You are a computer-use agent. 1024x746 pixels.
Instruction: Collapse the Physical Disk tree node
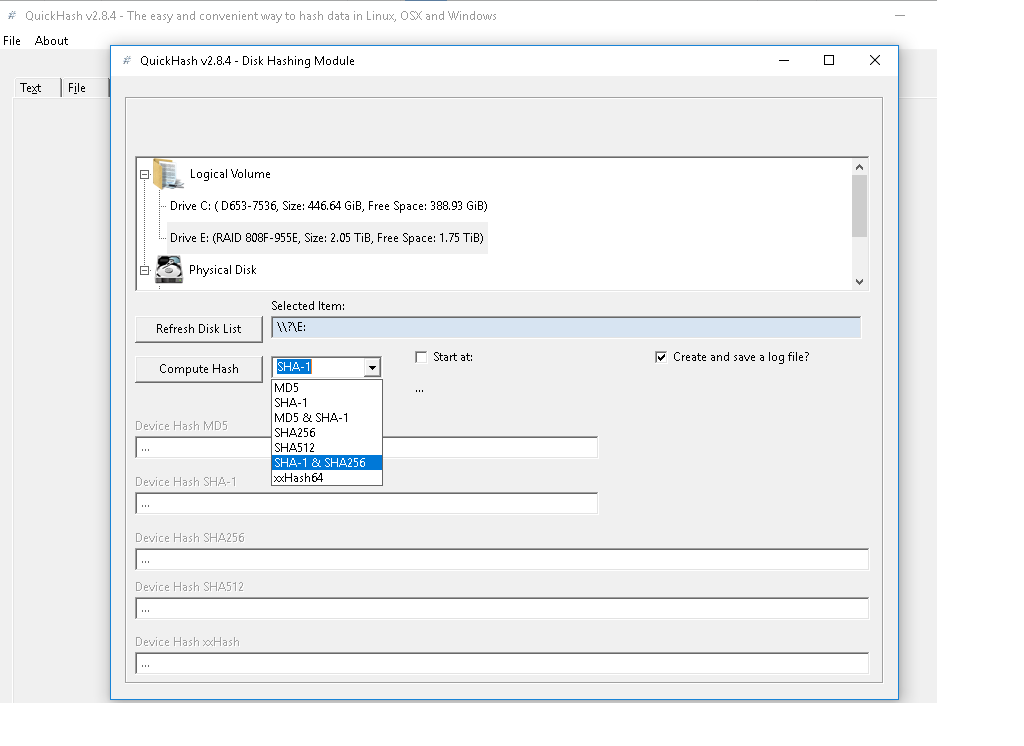[145, 270]
